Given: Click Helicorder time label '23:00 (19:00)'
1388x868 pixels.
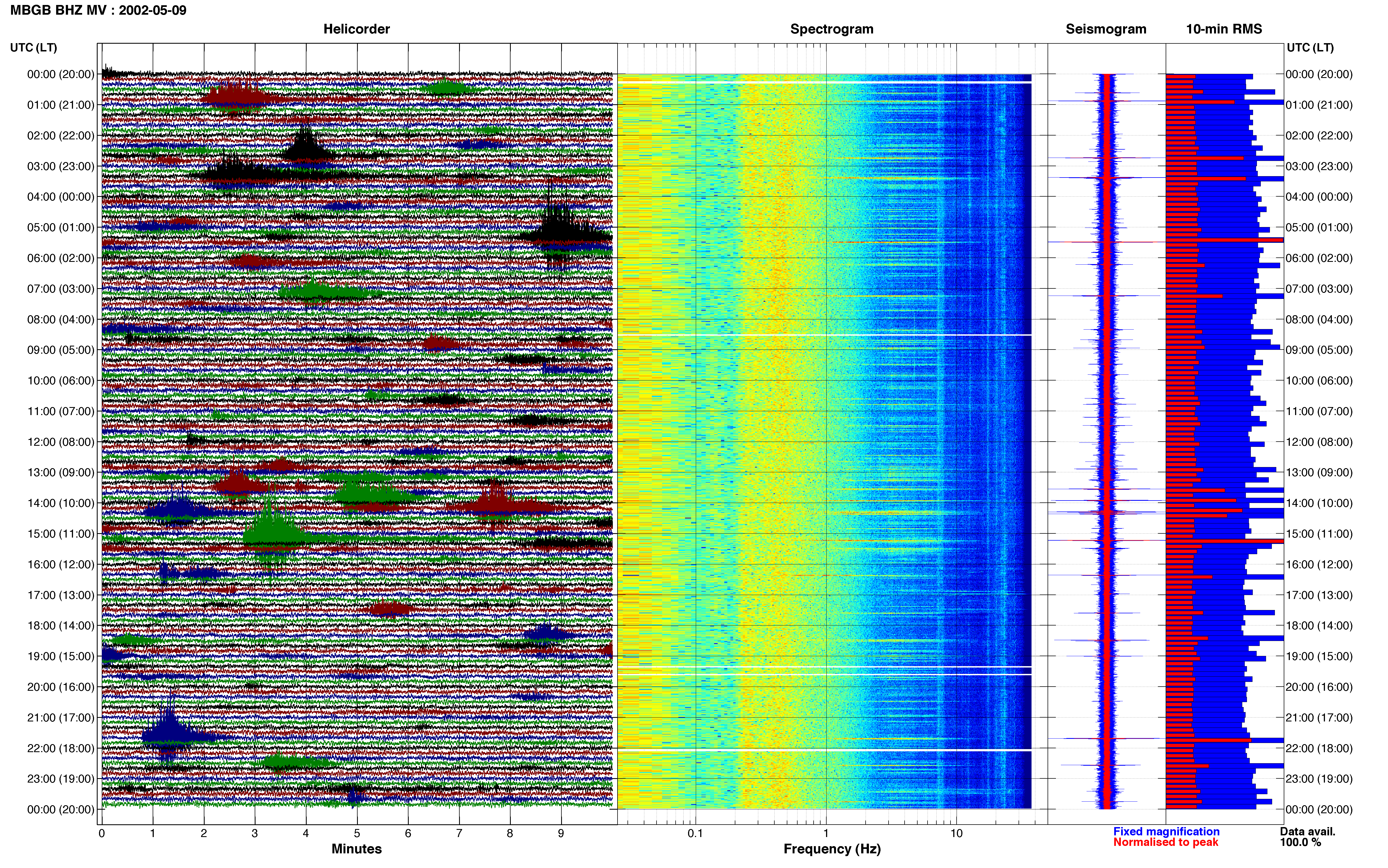Looking at the screenshot, I should 61,779.
